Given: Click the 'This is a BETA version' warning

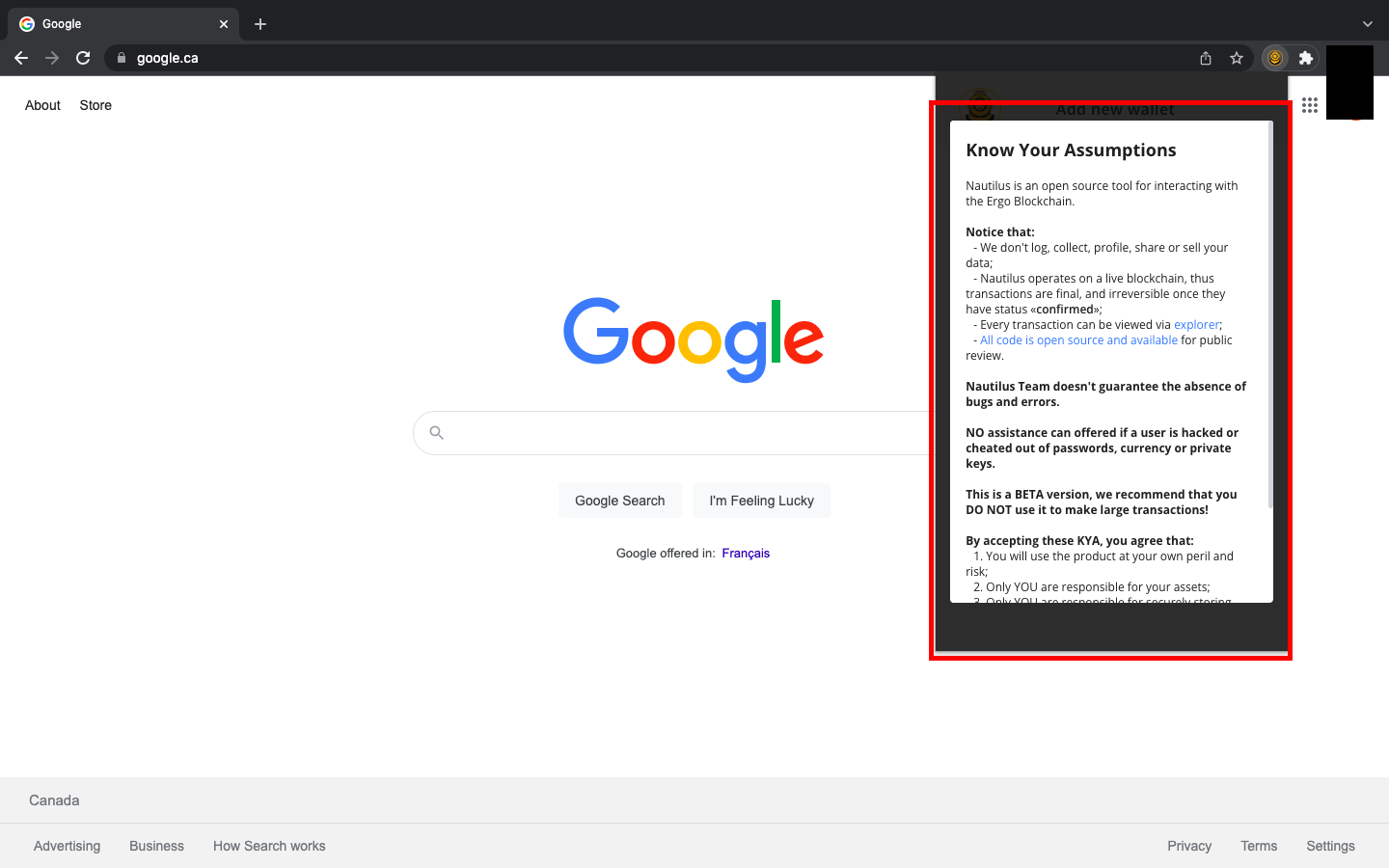Looking at the screenshot, I should [x=1102, y=502].
